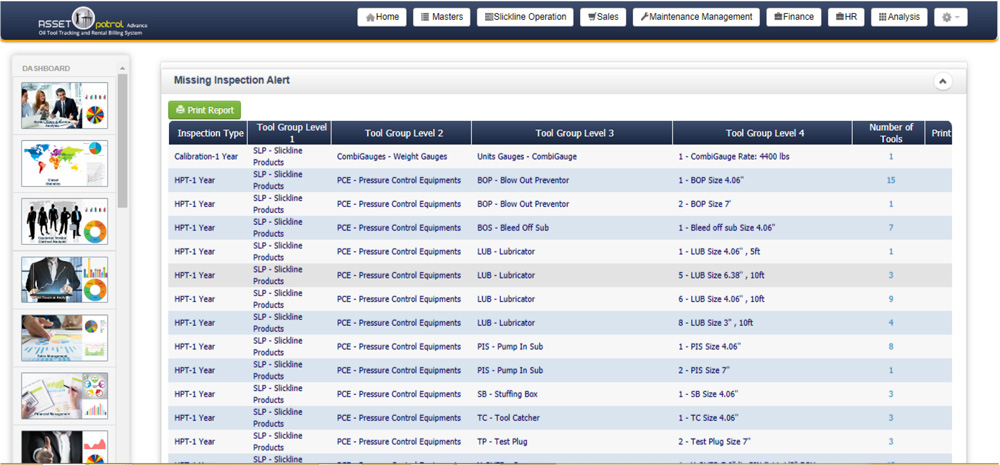Open the Finance menu

coord(793,17)
